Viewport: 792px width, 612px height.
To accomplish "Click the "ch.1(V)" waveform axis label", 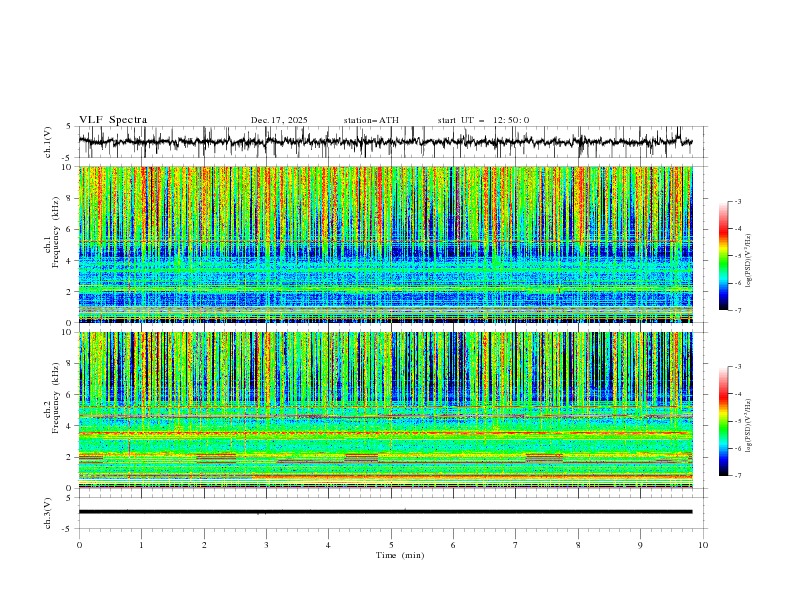I will point(48,142).
